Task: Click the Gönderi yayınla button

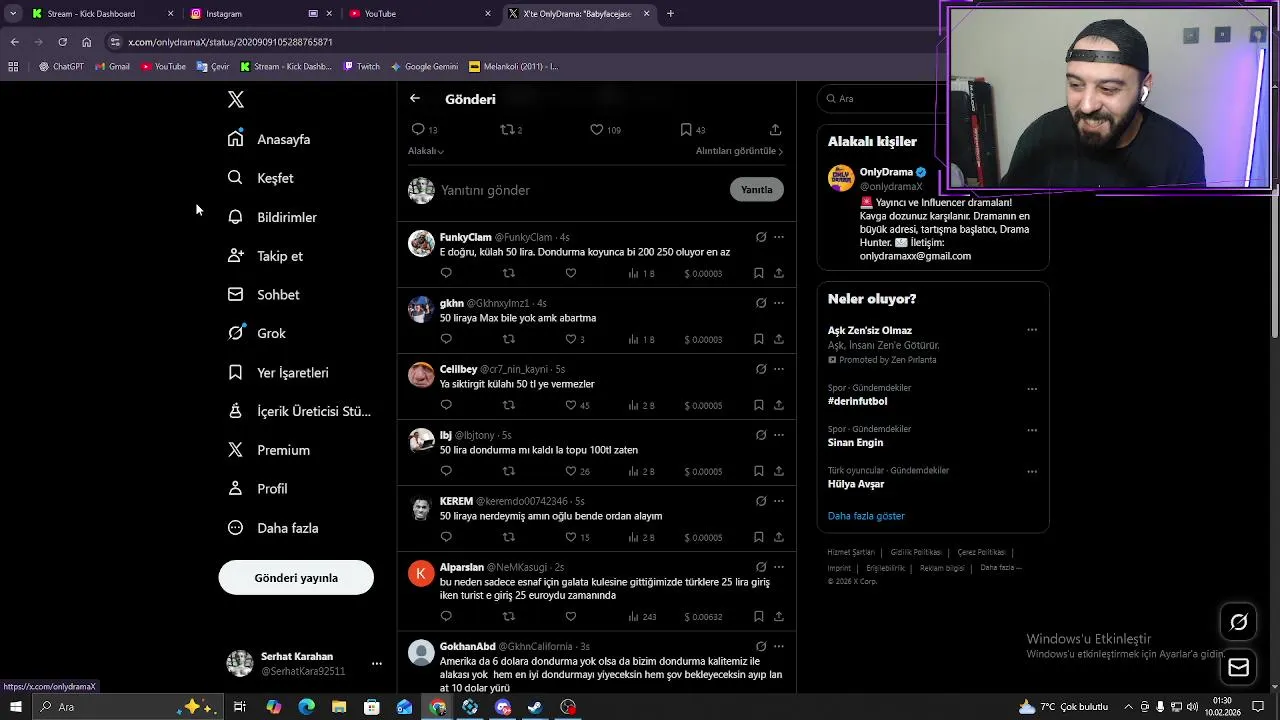Action: (x=296, y=578)
